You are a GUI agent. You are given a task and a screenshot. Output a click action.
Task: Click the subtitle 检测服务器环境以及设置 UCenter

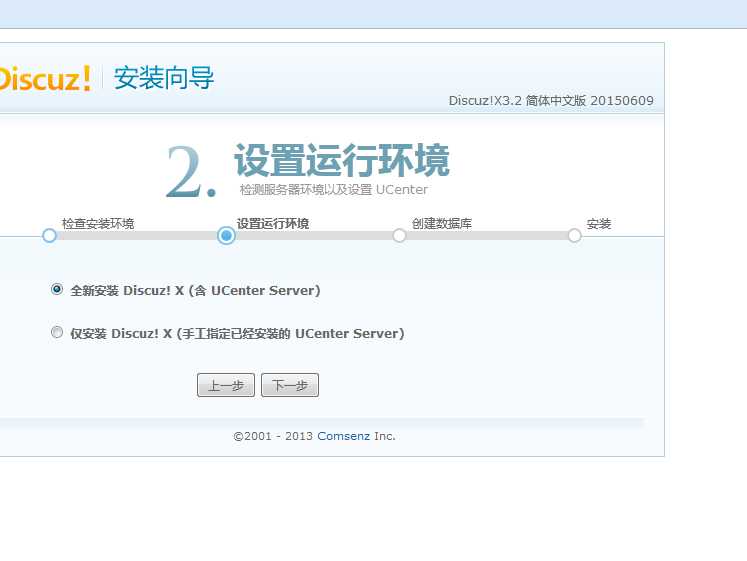(334, 190)
